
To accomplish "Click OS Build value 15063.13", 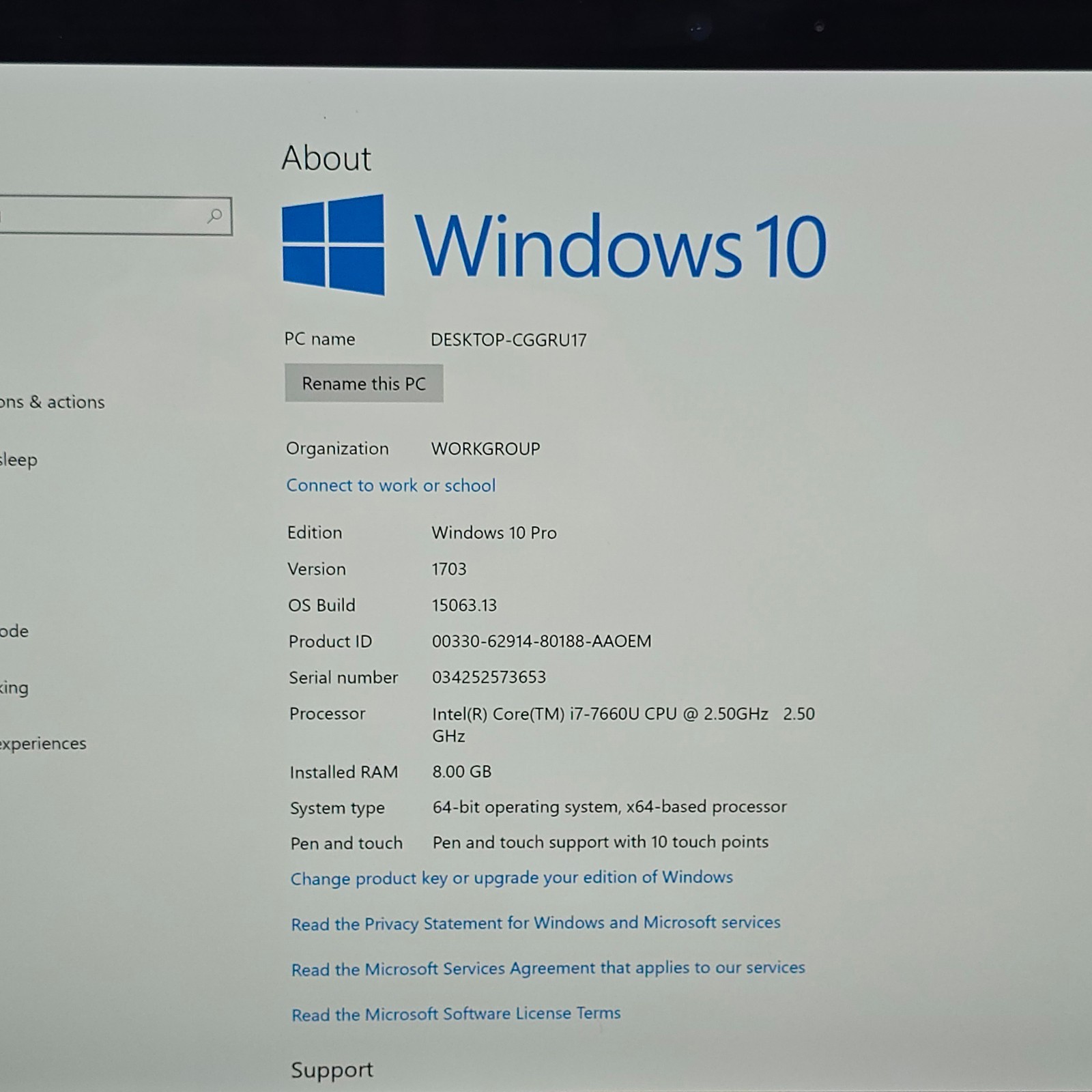I will [464, 605].
